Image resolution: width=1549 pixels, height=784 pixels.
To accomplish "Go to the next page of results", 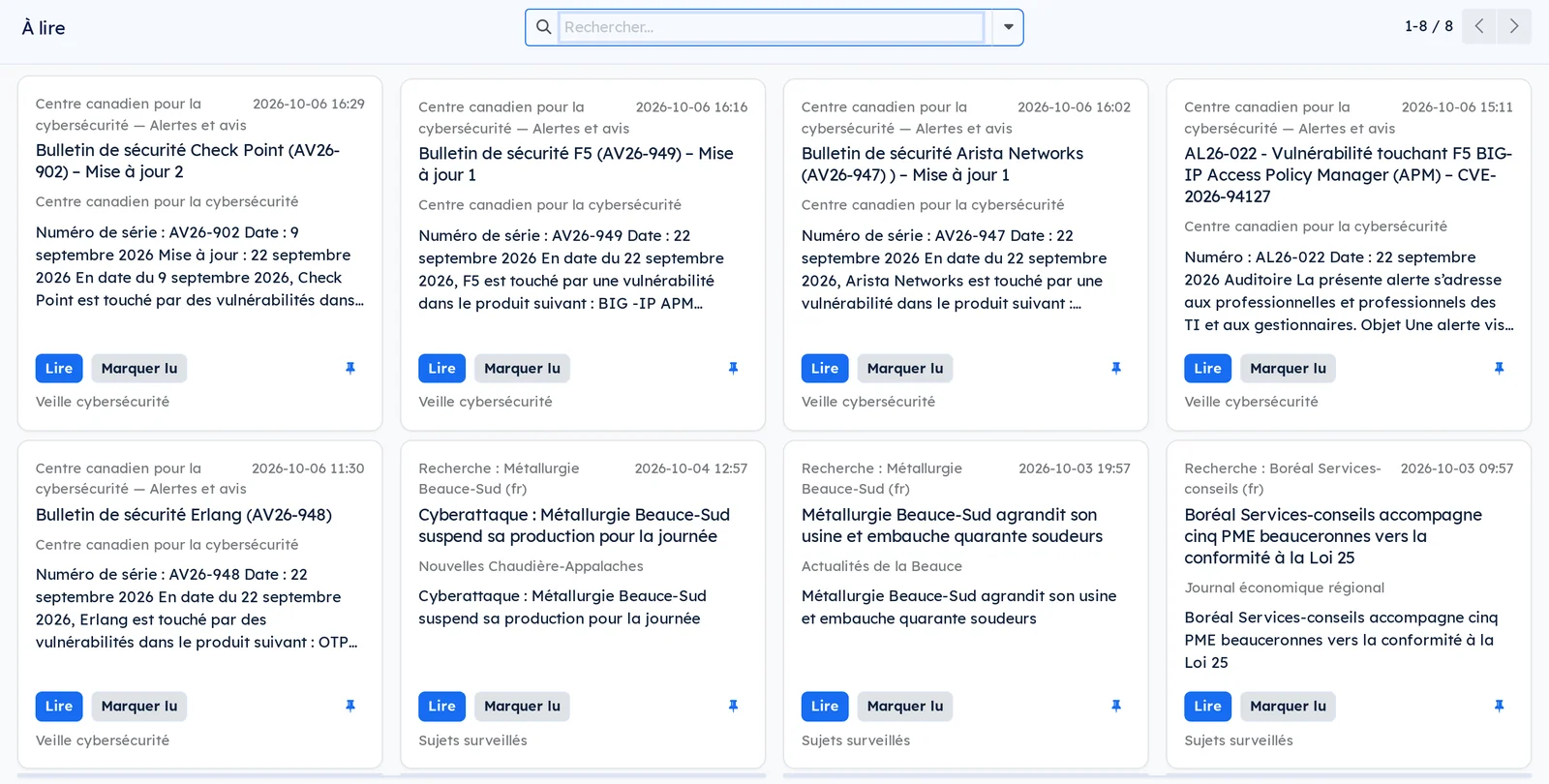I will (1514, 27).
